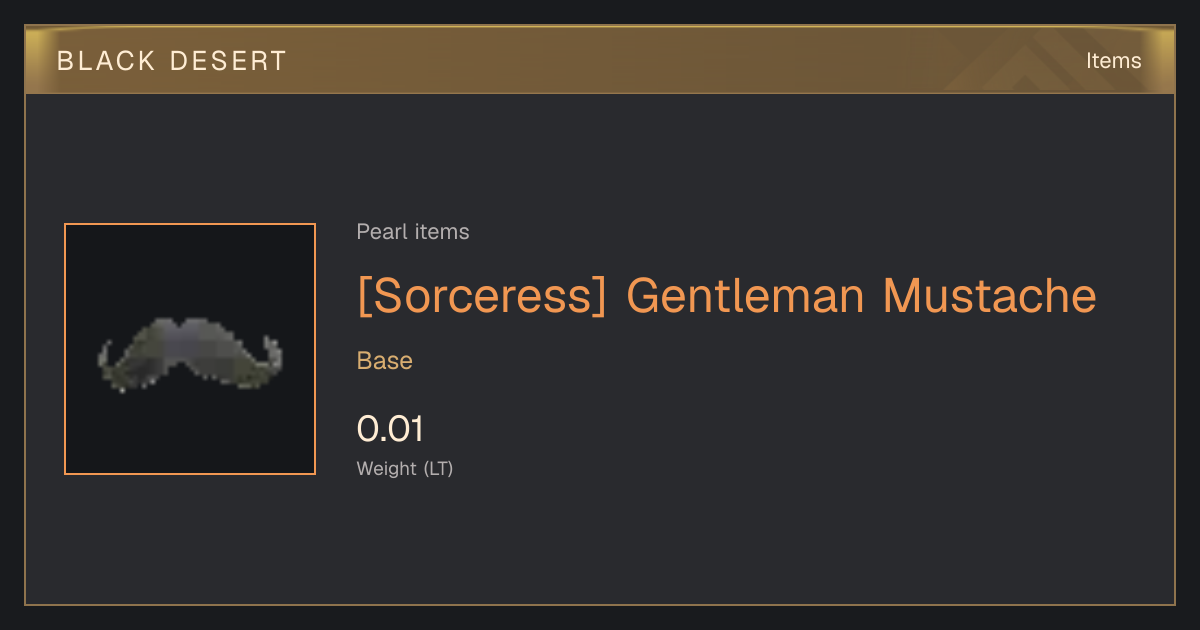Click the word Mustache in the title

(x=990, y=296)
